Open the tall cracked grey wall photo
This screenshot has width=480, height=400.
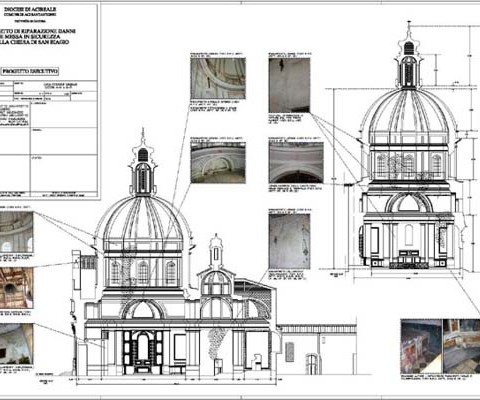click(x=289, y=241)
